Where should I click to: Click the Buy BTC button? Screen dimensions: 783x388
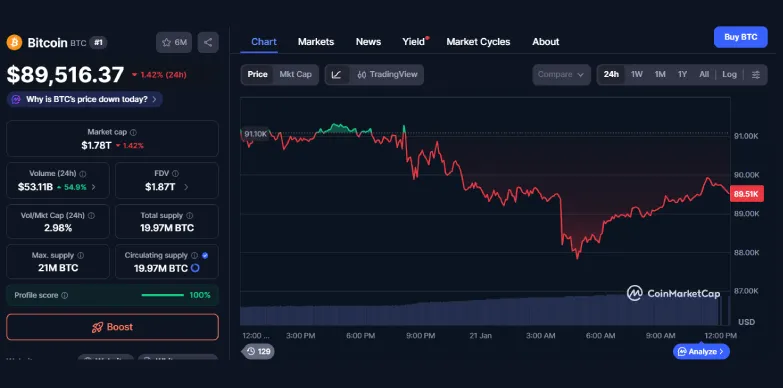tap(741, 37)
